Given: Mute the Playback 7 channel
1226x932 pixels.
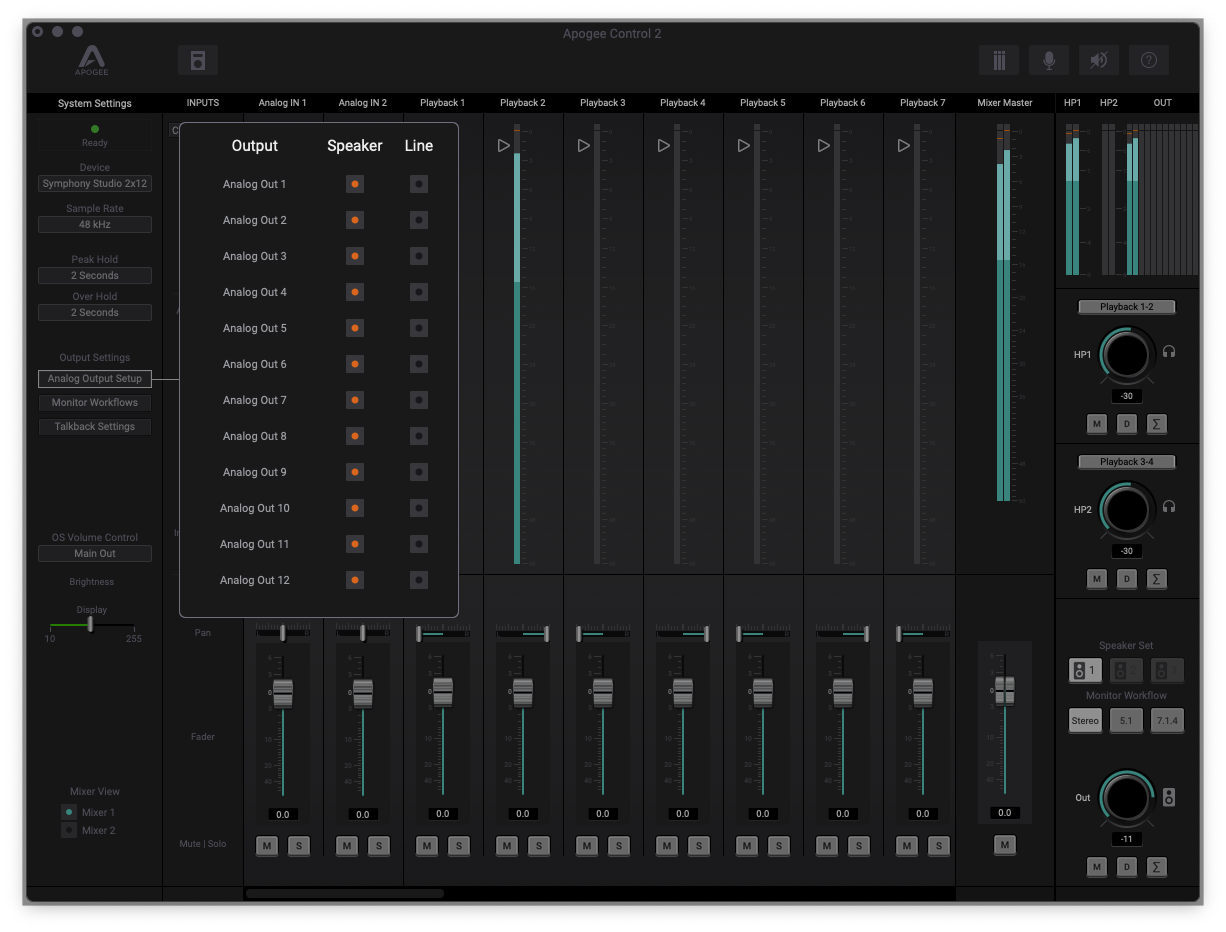Looking at the screenshot, I should 907,846.
